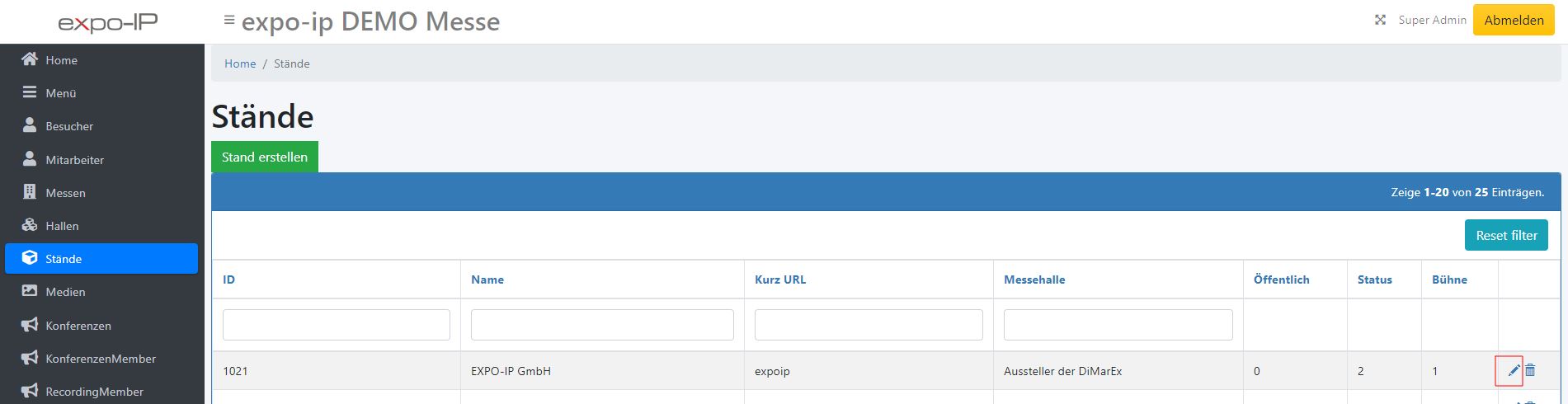Open Mitarbeiter in the sidebar

tap(74, 160)
